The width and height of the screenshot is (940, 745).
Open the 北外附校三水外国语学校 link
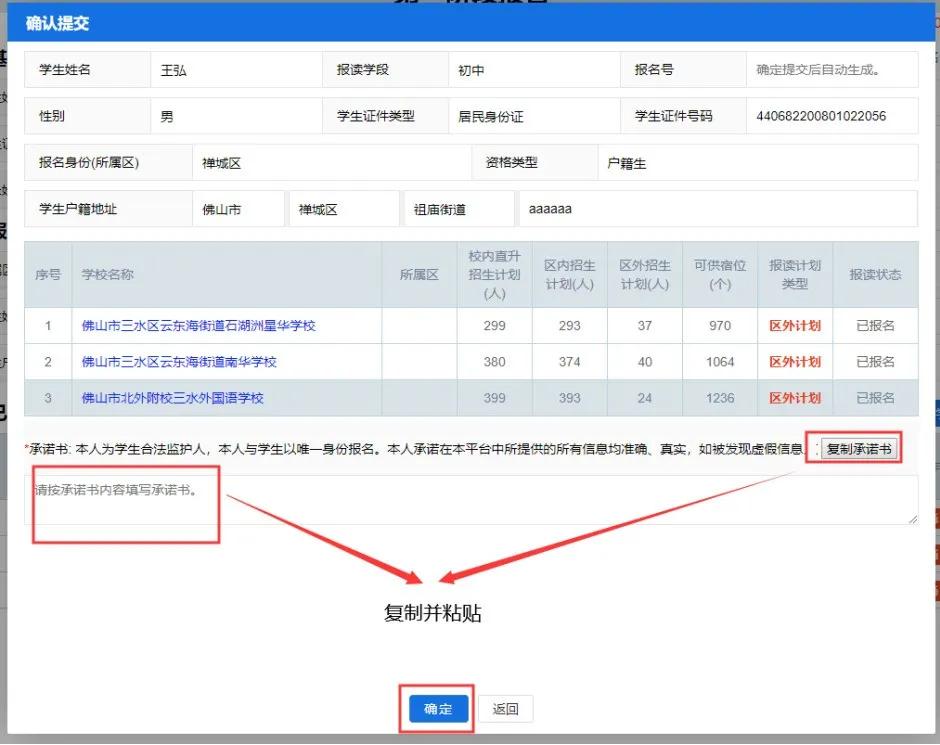[173, 398]
